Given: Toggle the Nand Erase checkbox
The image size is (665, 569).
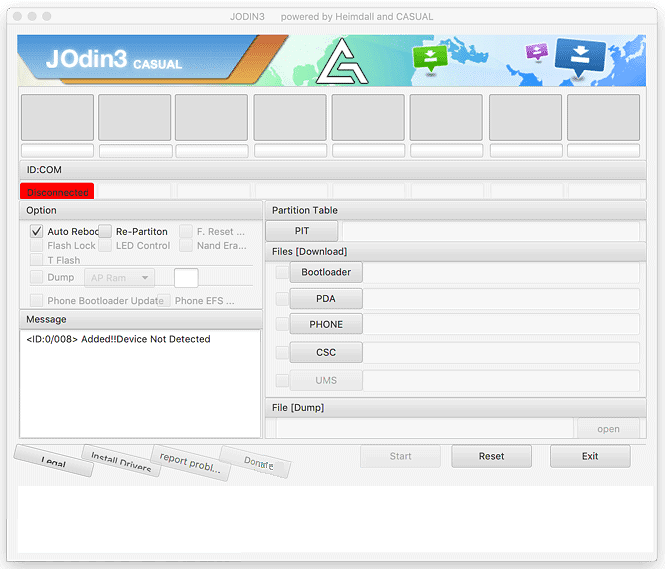Looking at the screenshot, I should [186, 245].
